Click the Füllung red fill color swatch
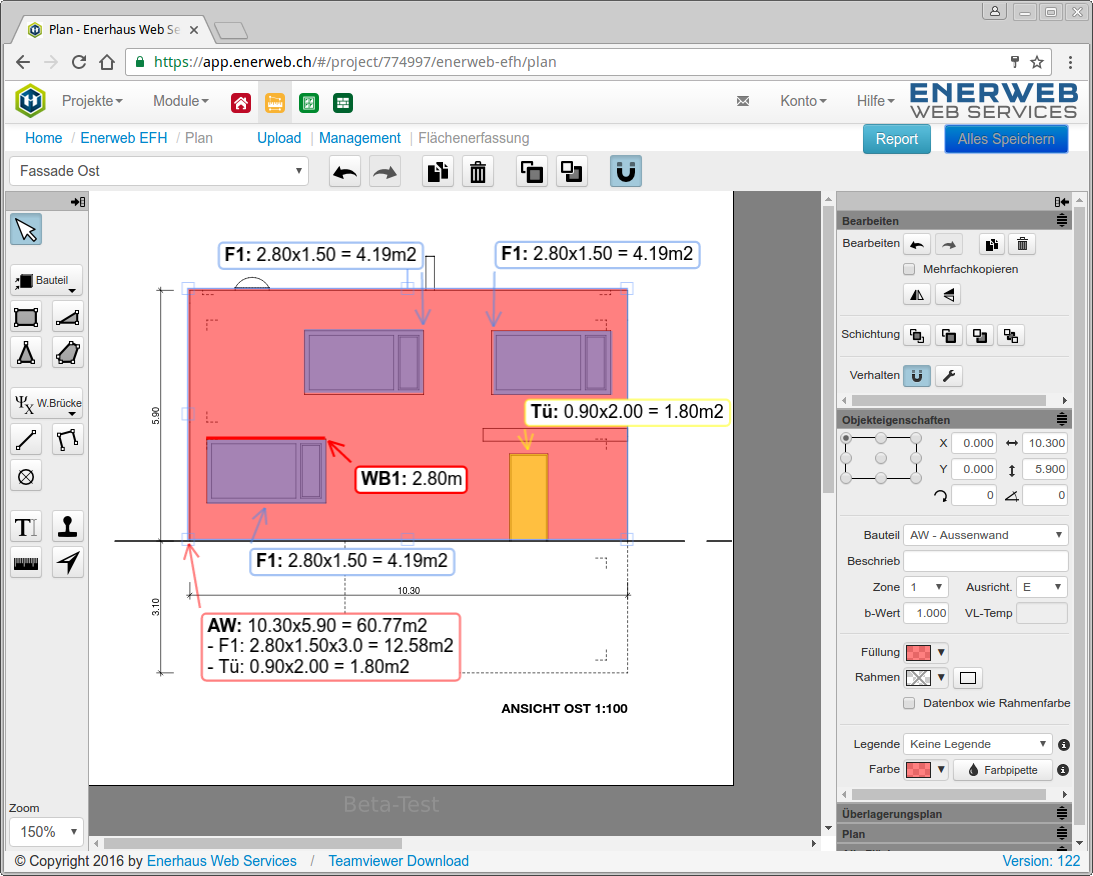The height and width of the screenshot is (876, 1093). click(x=917, y=652)
